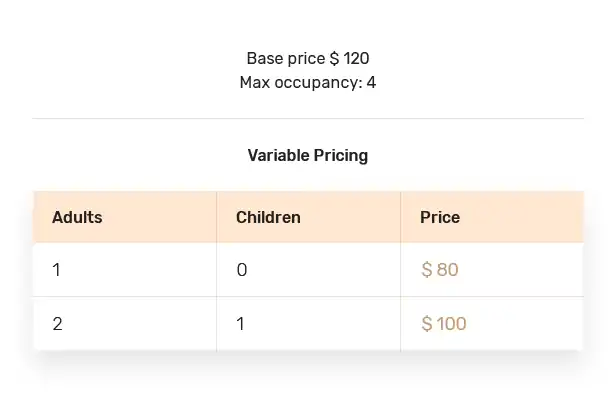The width and height of the screenshot is (616, 405).
Task: Click the Price column header
Action: click(440, 217)
